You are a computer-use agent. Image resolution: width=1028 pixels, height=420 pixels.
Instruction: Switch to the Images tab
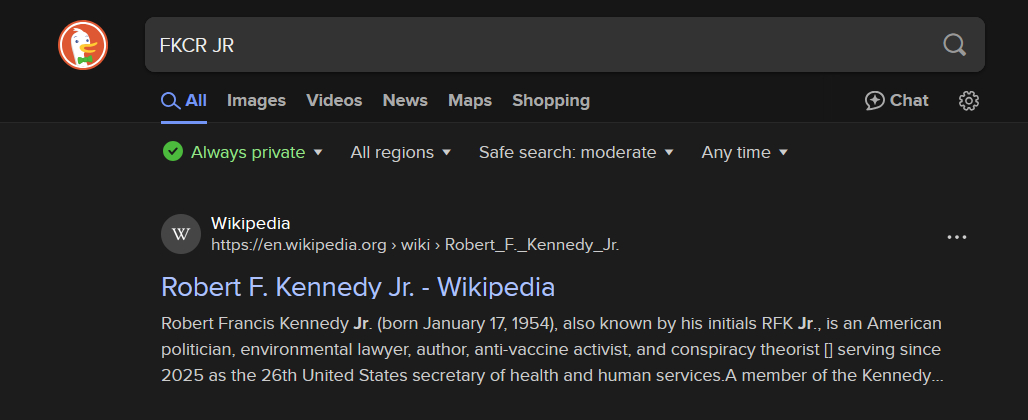pyautogui.click(x=256, y=101)
